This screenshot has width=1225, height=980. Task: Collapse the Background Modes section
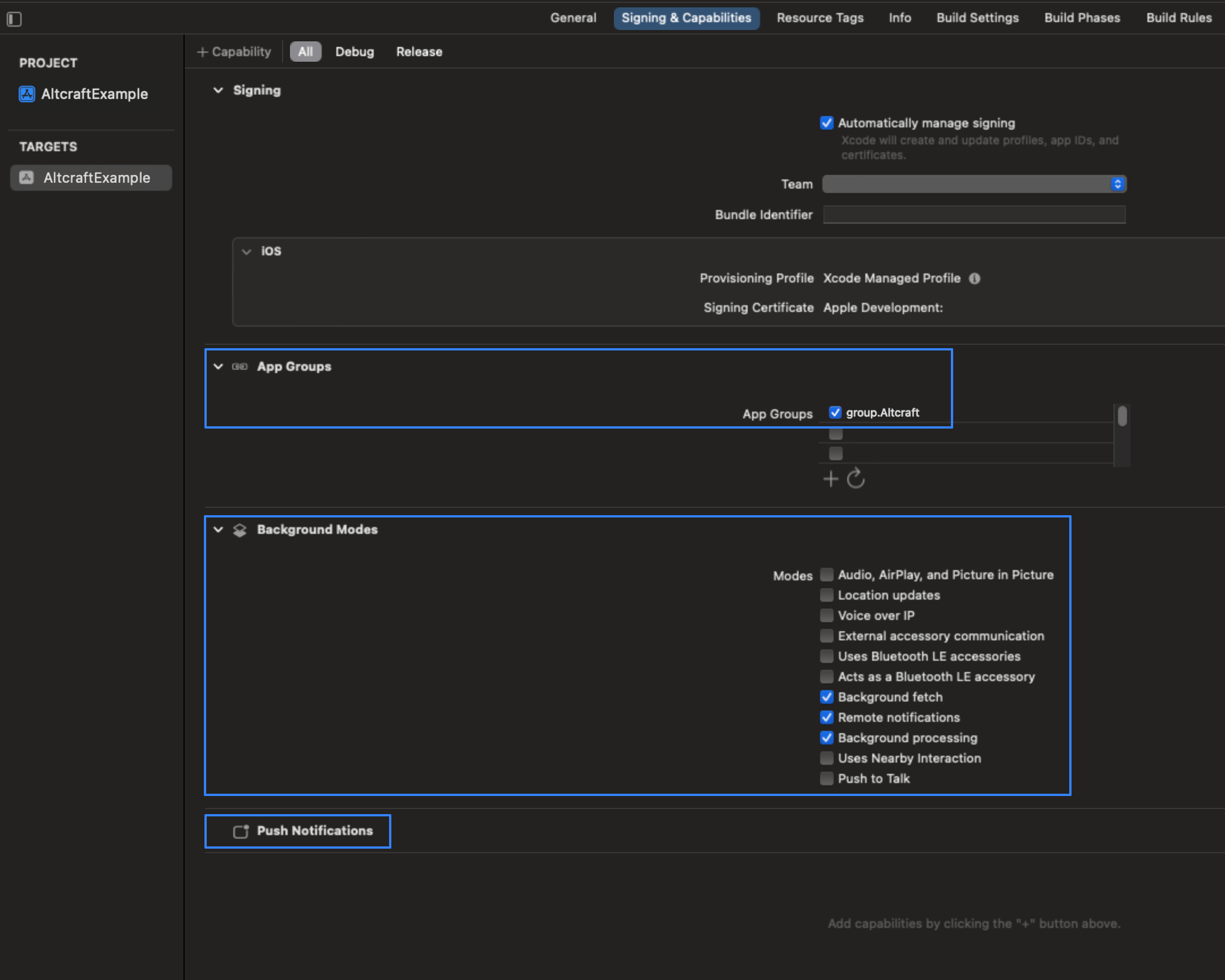(218, 529)
